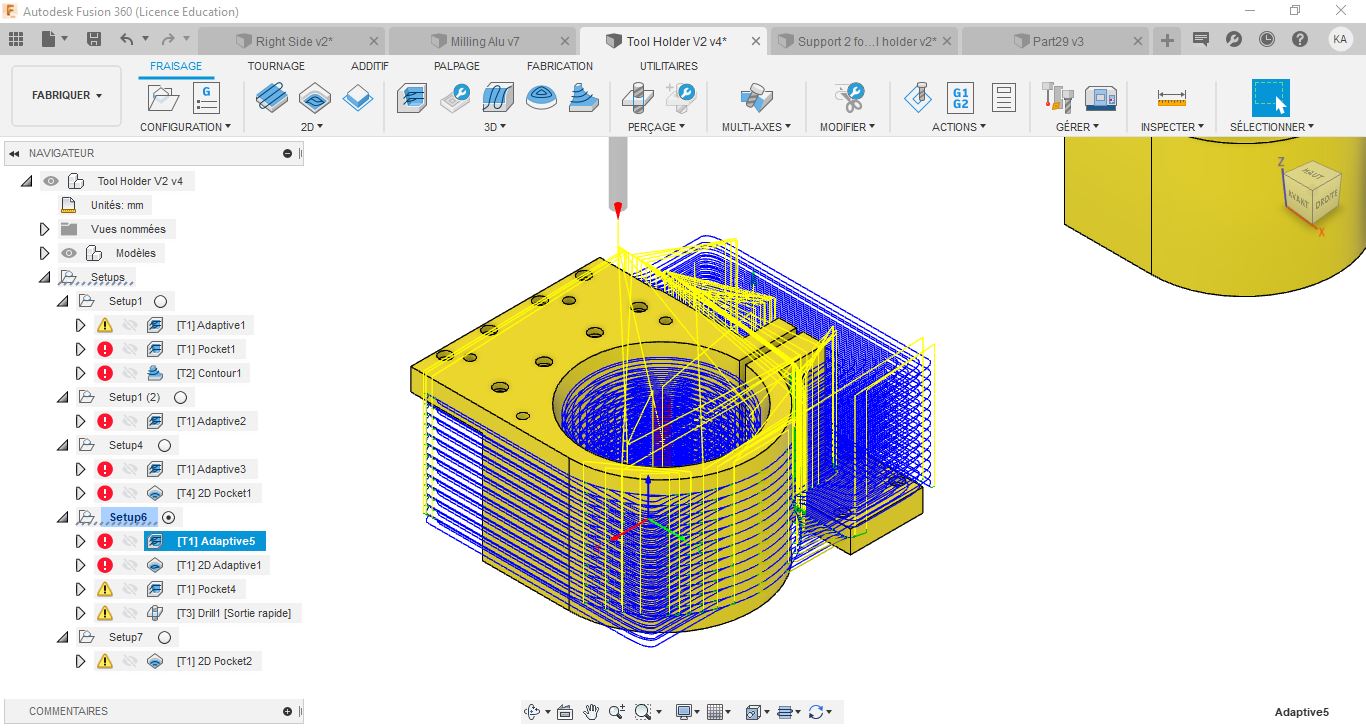The height and width of the screenshot is (728, 1366).
Task: Open the tool library icon
Action: click(1057, 98)
